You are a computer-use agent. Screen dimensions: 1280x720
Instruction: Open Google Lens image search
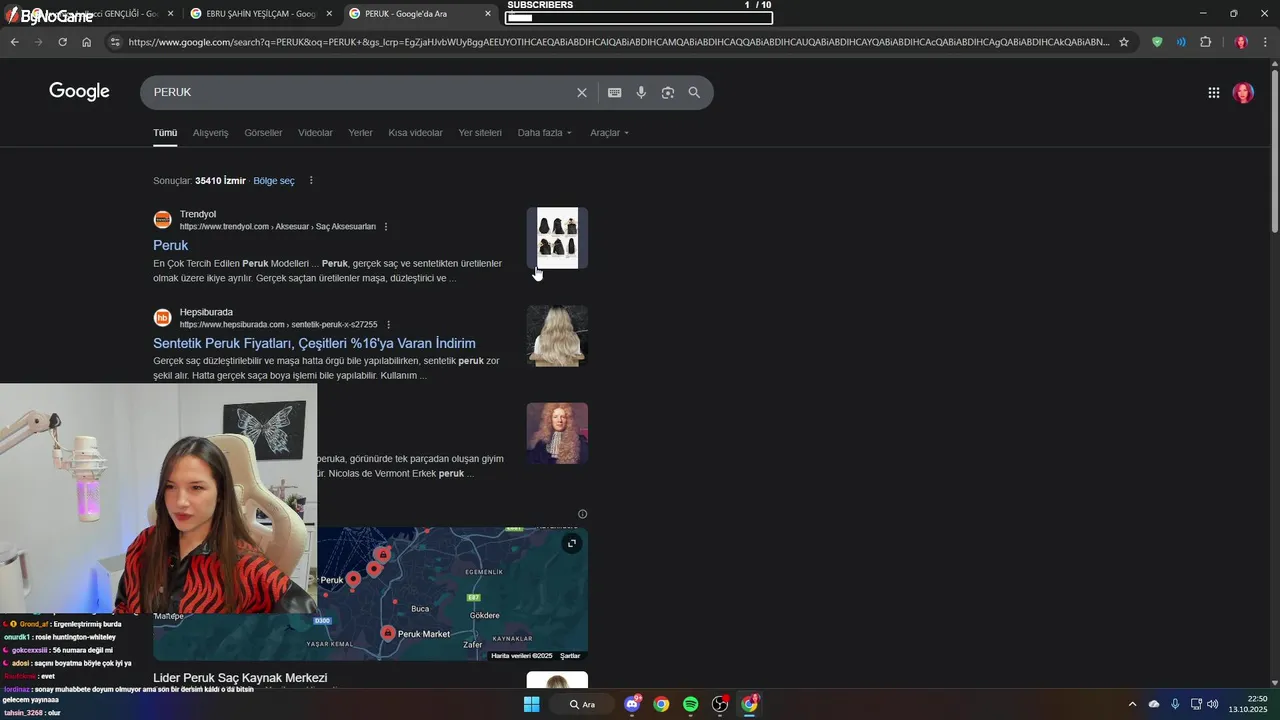click(668, 92)
